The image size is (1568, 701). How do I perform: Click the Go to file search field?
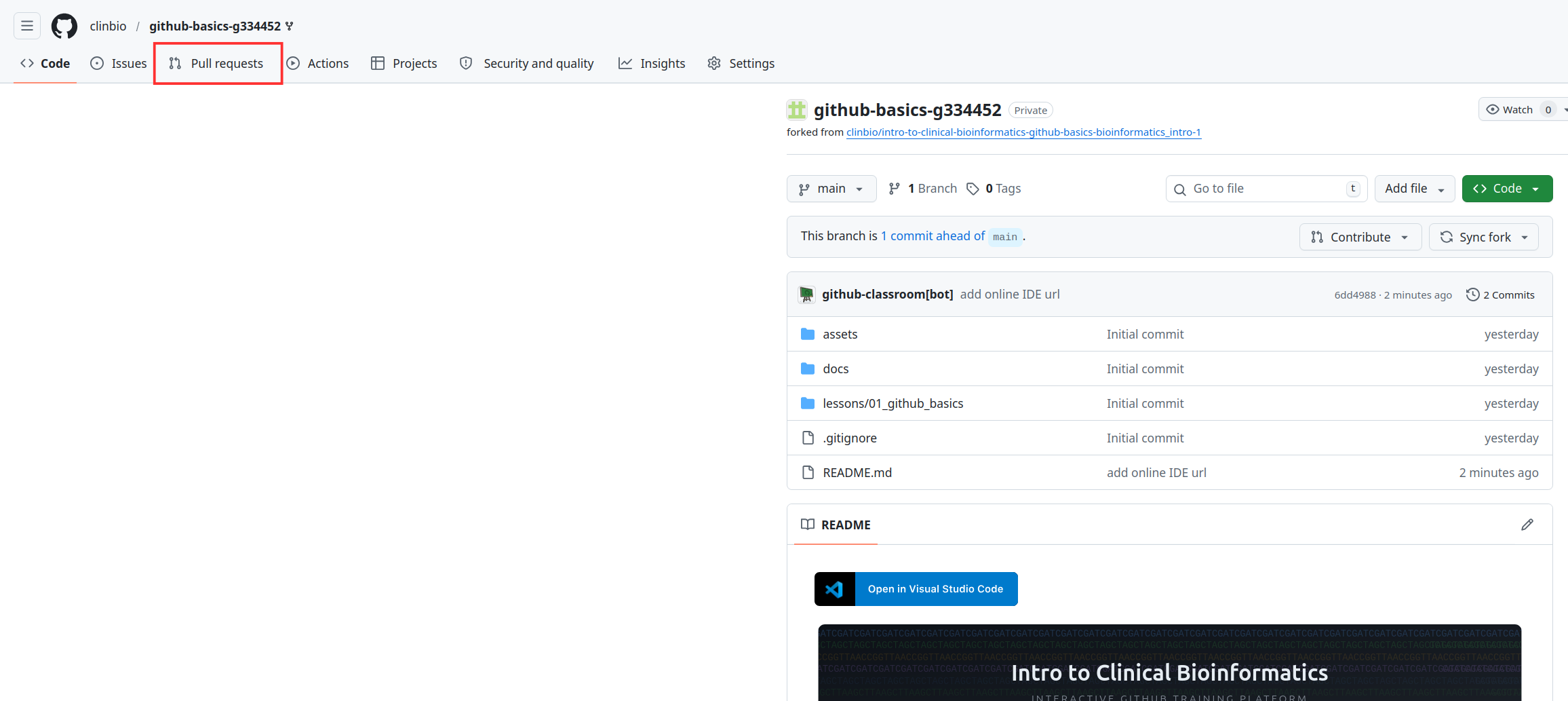point(1266,189)
